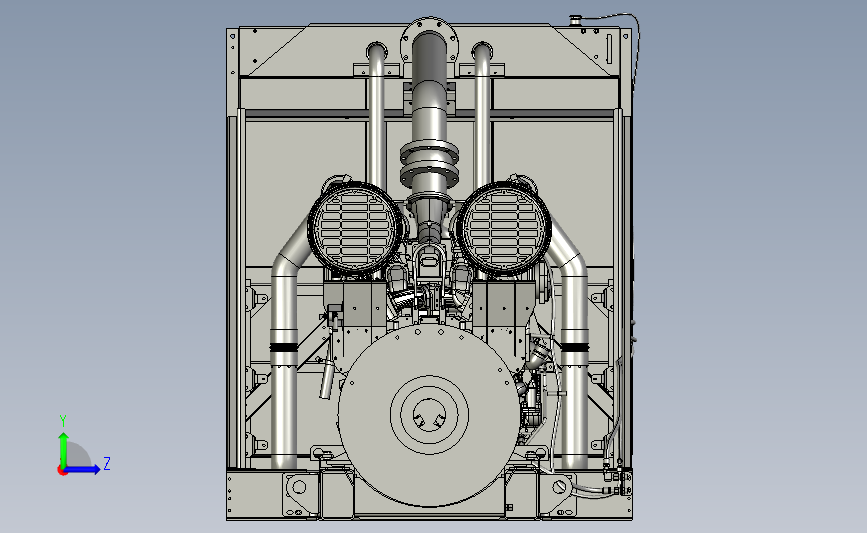867x533 pixels.
Task: Select the left base frame mounting bracket hole
Action: click(299, 487)
